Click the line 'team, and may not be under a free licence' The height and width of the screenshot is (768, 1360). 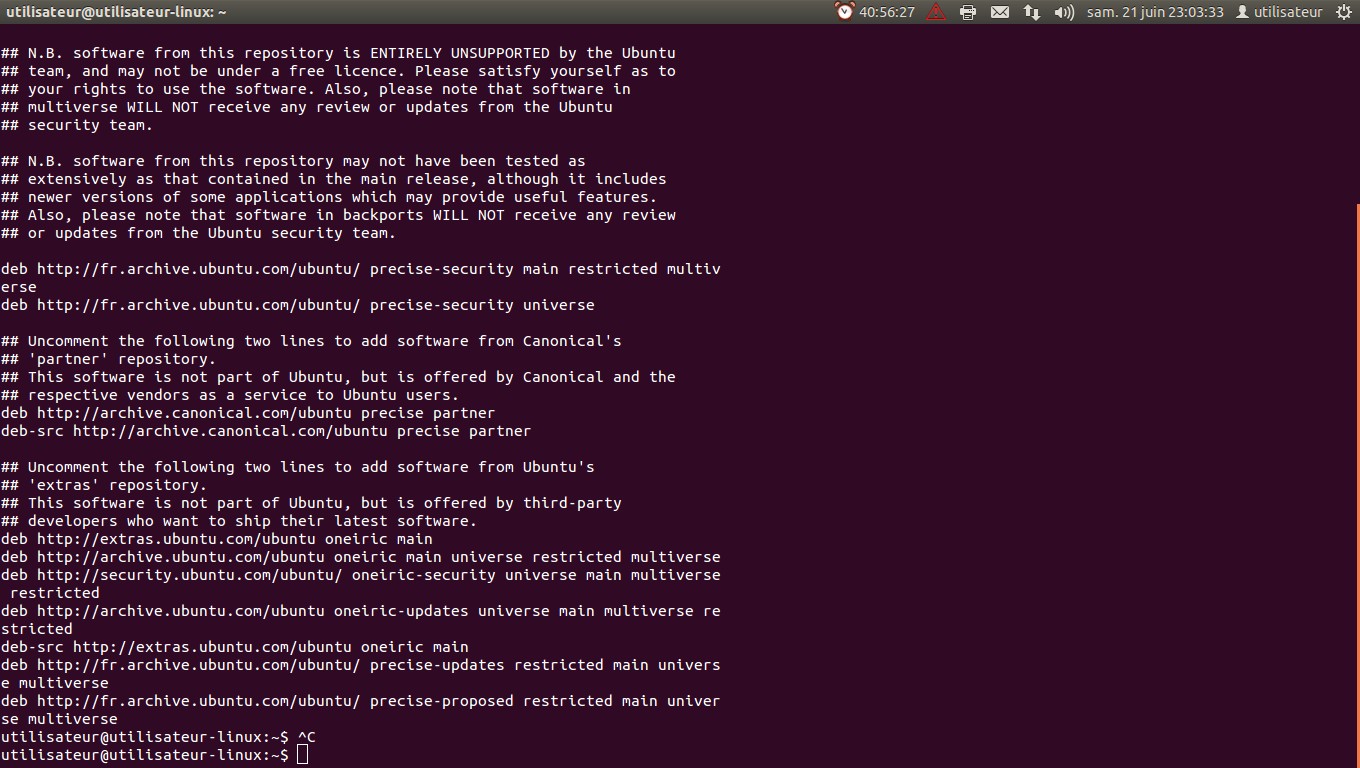click(338, 71)
